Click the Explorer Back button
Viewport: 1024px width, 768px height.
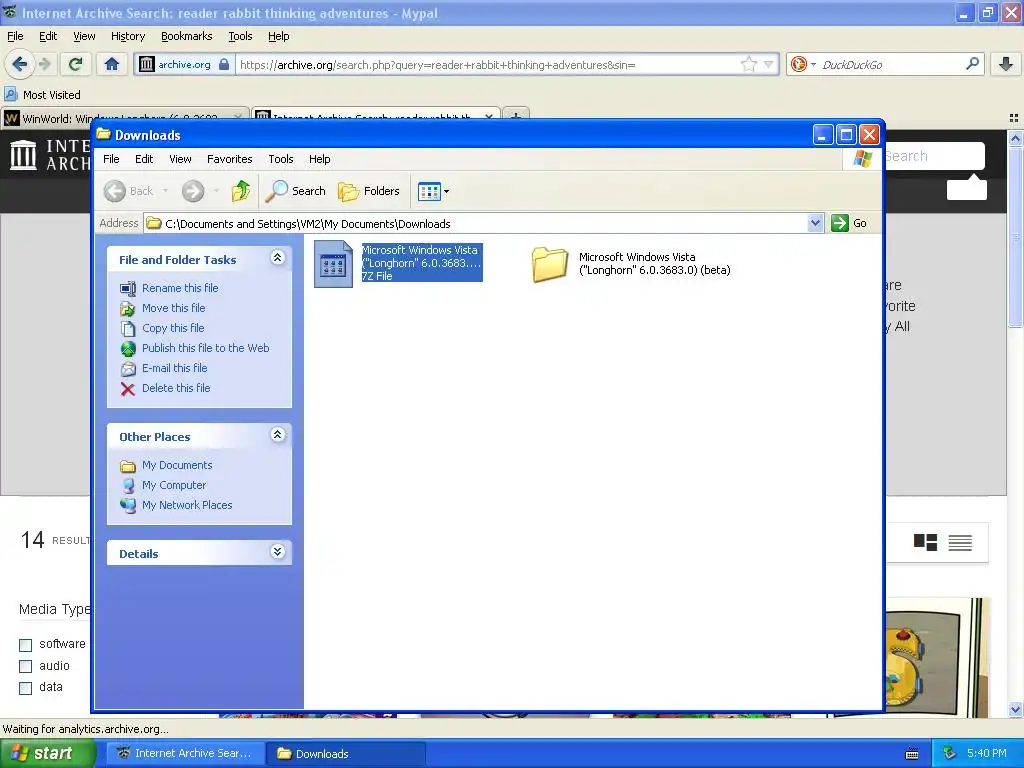(x=129, y=191)
